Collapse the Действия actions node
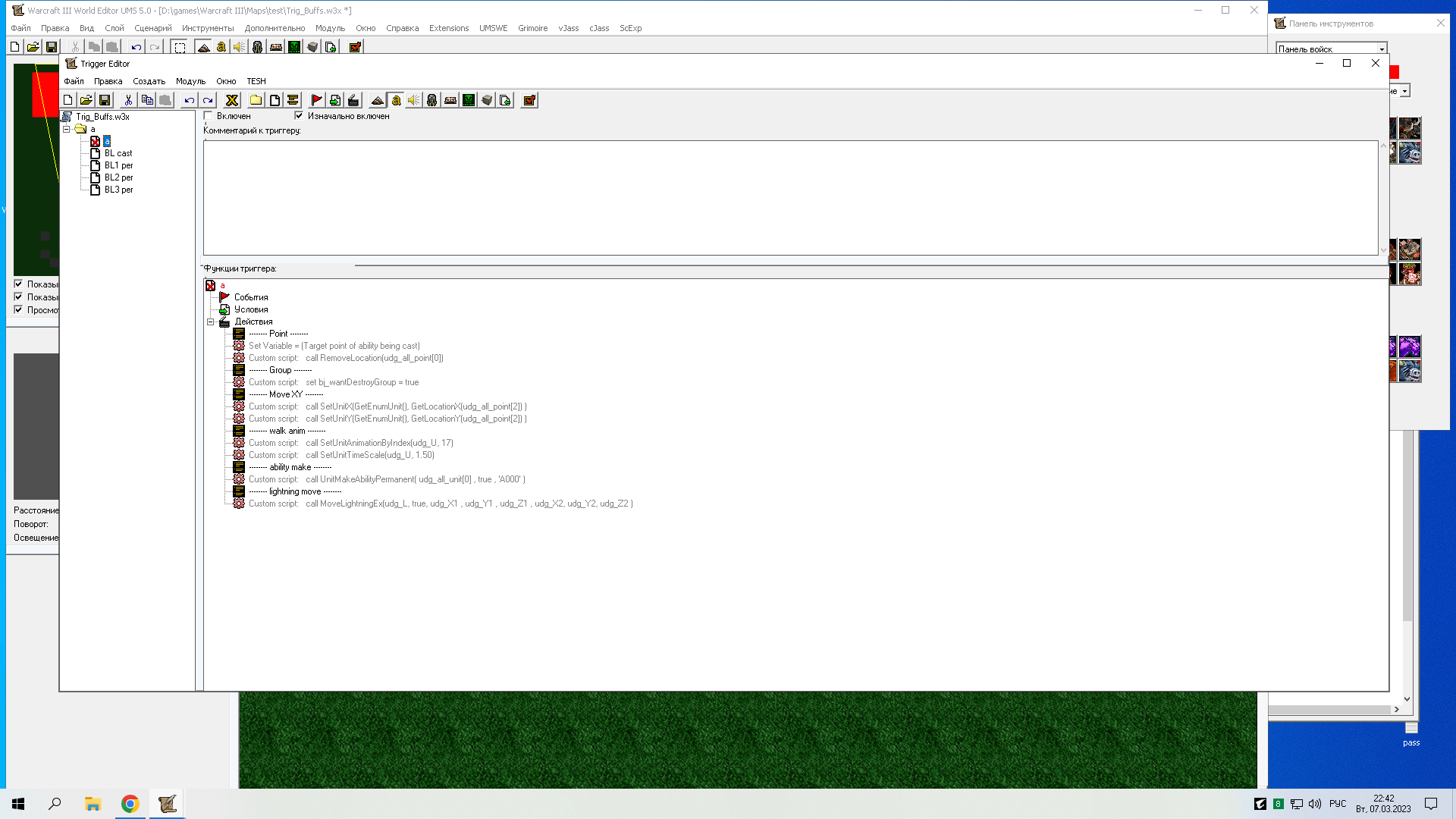This screenshot has width=1456, height=819. coord(211,322)
